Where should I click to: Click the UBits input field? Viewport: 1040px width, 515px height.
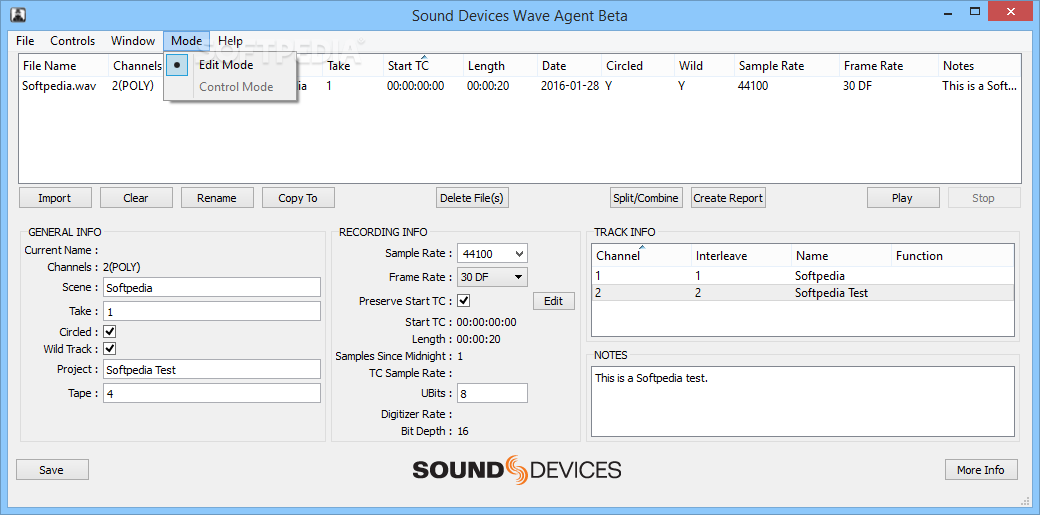492,393
